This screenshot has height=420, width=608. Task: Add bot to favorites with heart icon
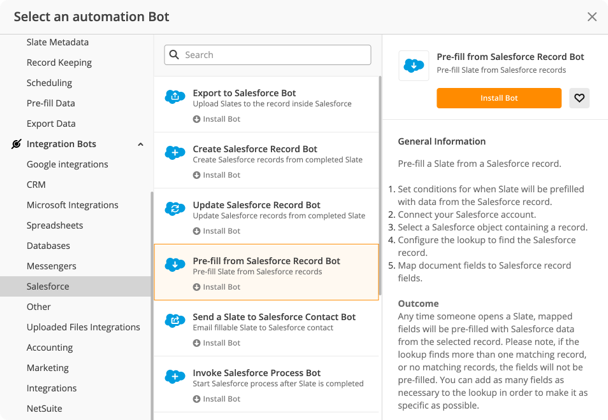pyautogui.click(x=579, y=98)
